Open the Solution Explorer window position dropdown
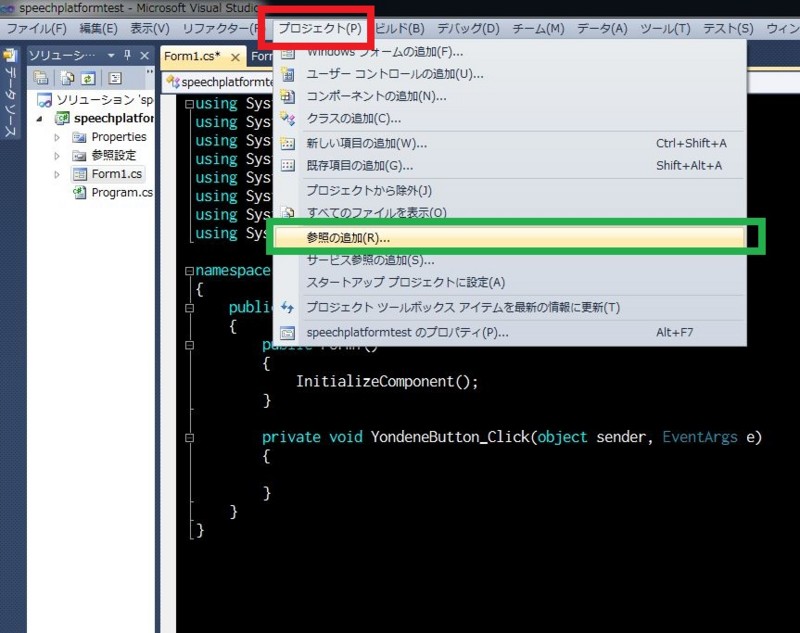The height and width of the screenshot is (633, 800). [x=111, y=55]
